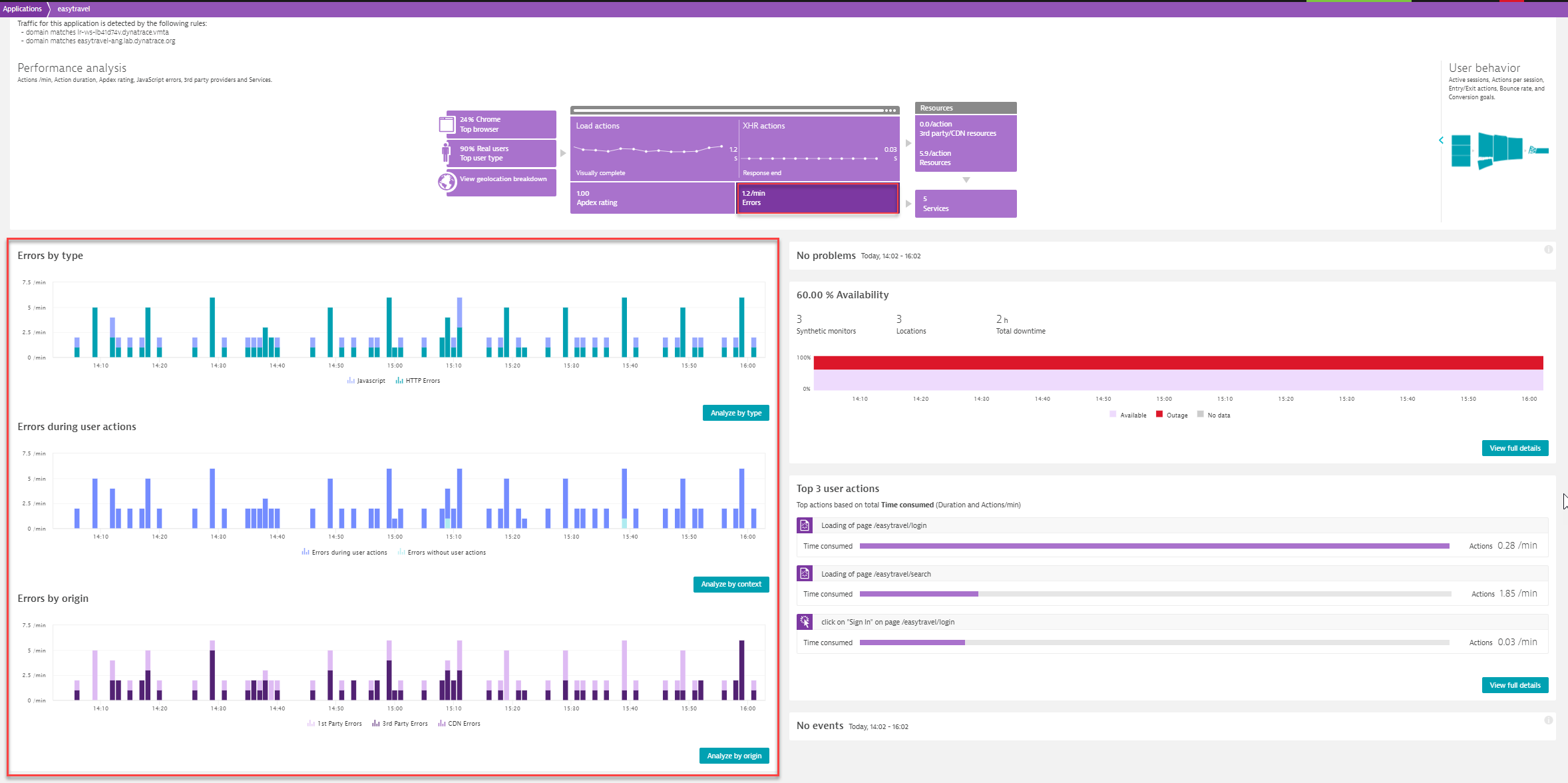Screen dimensions: 1568x783
Task: Click Time consumed bar for /easytravel/search
Action: tap(1155, 594)
